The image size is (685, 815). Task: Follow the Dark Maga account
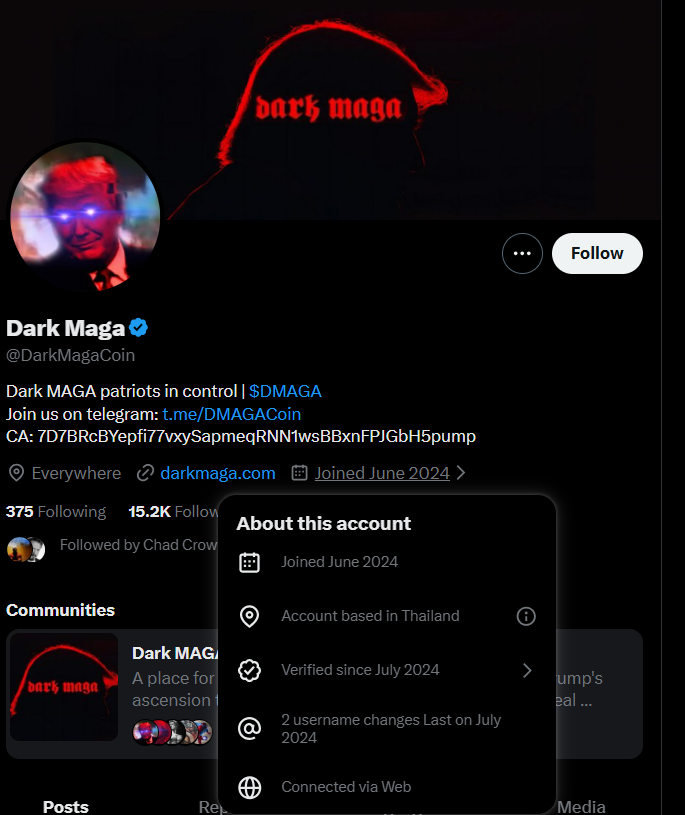[597, 254]
